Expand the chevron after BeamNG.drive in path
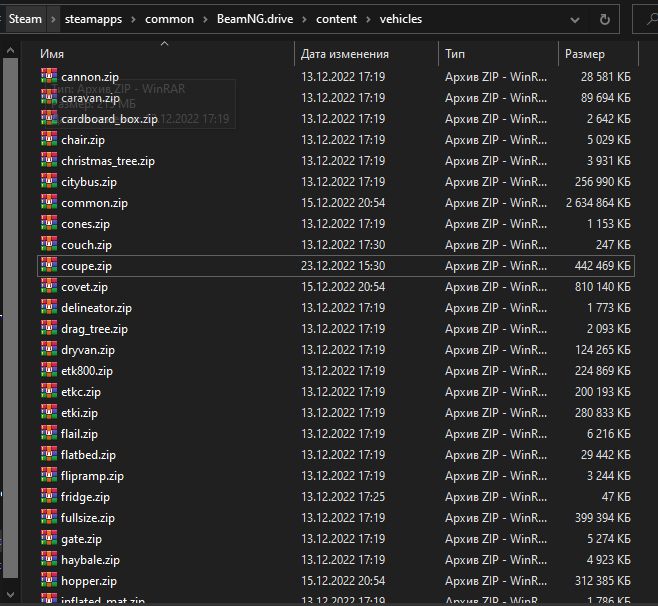The width and height of the screenshot is (658, 606). click(304, 19)
